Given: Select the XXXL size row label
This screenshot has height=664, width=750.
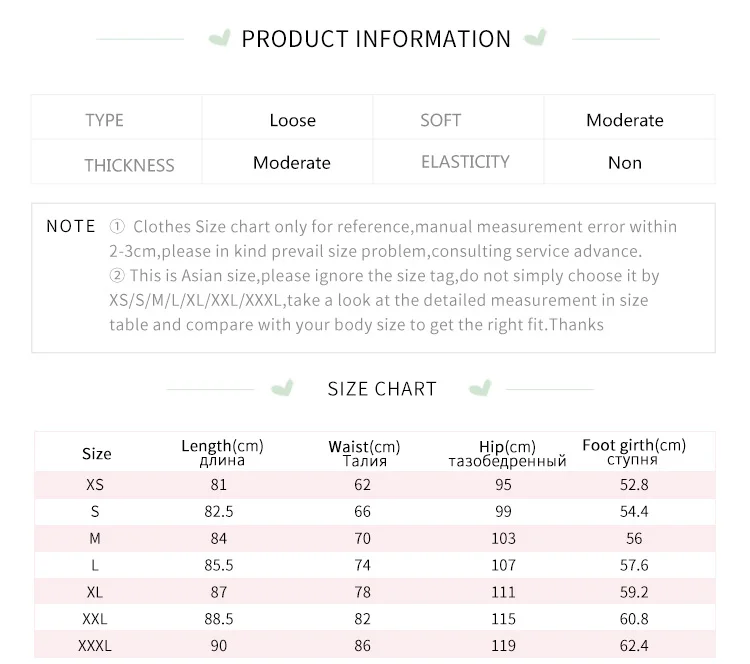Looking at the screenshot, I should (x=95, y=645).
